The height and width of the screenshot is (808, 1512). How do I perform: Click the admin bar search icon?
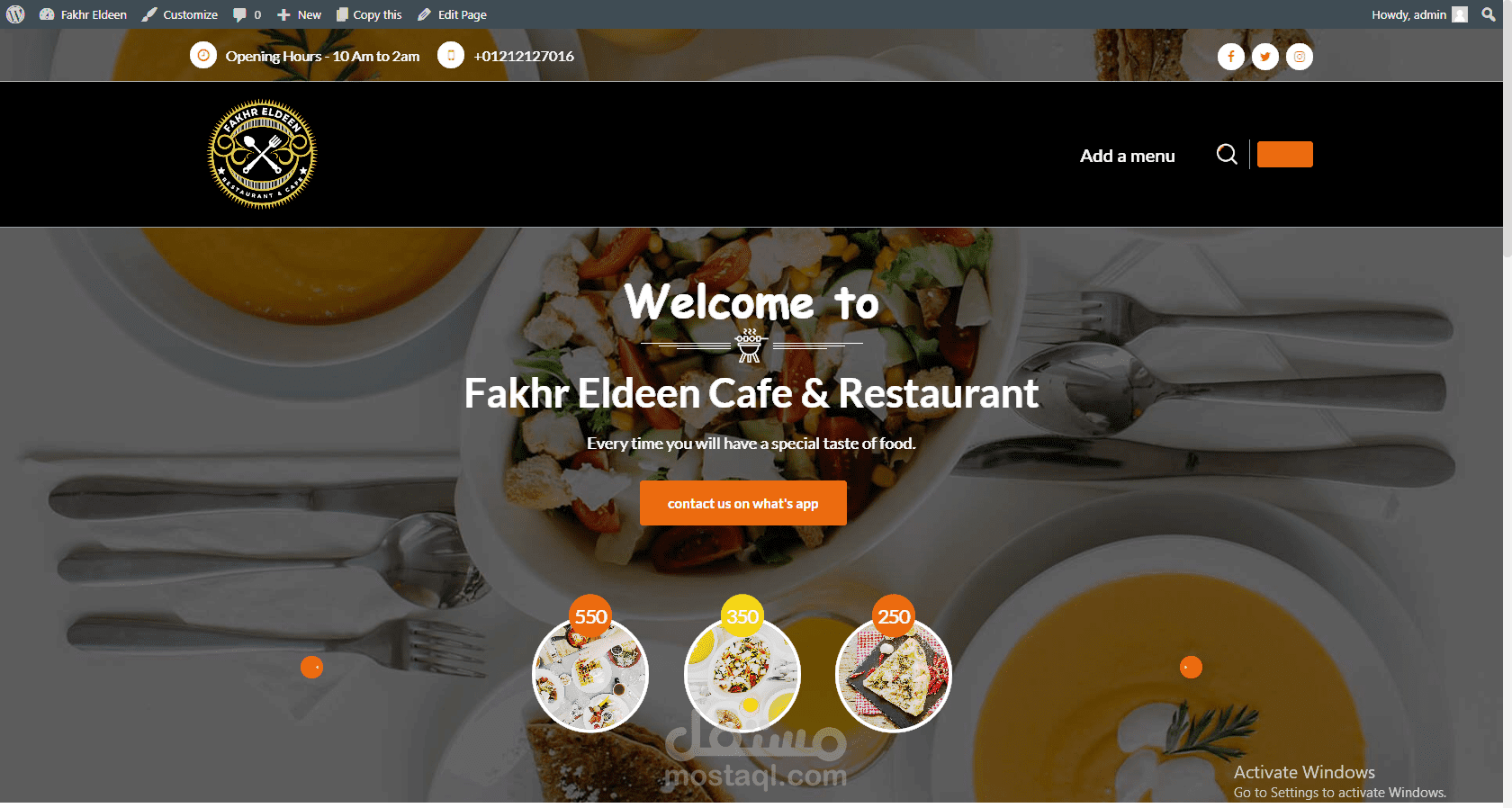tap(1489, 14)
